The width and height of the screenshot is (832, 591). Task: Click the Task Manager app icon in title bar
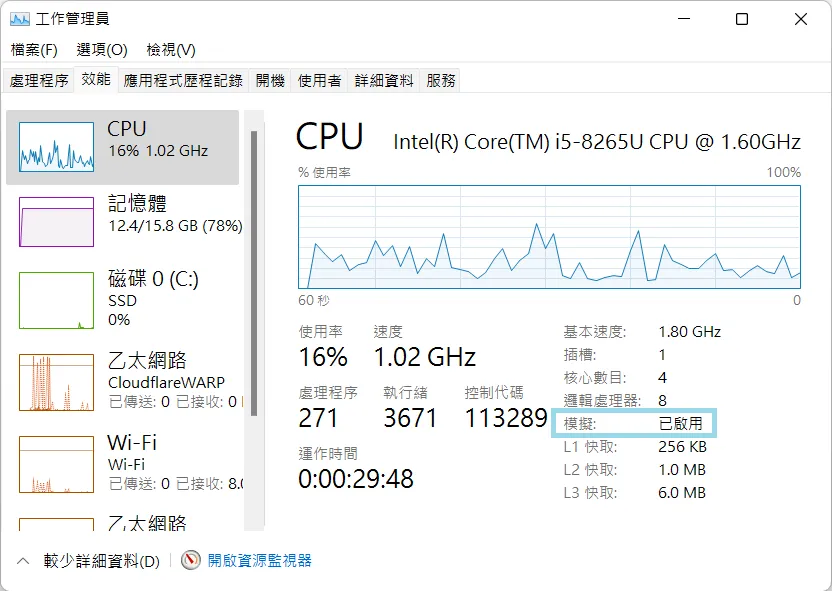[20, 20]
